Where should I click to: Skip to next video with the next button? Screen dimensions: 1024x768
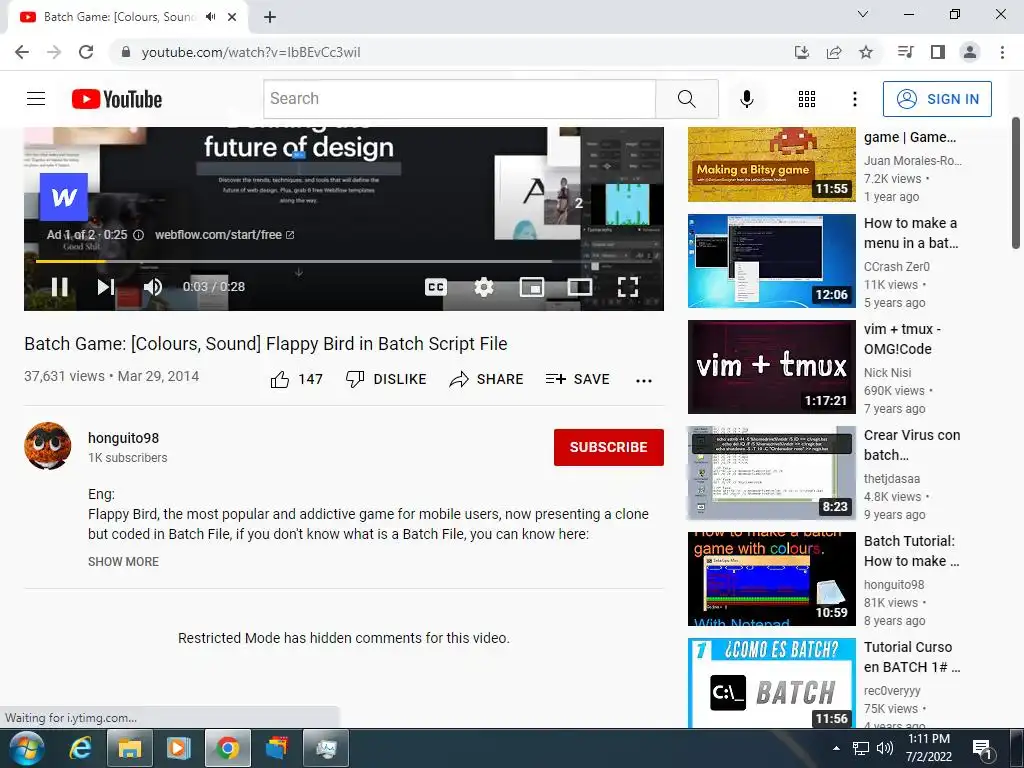[x=106, y=287]
